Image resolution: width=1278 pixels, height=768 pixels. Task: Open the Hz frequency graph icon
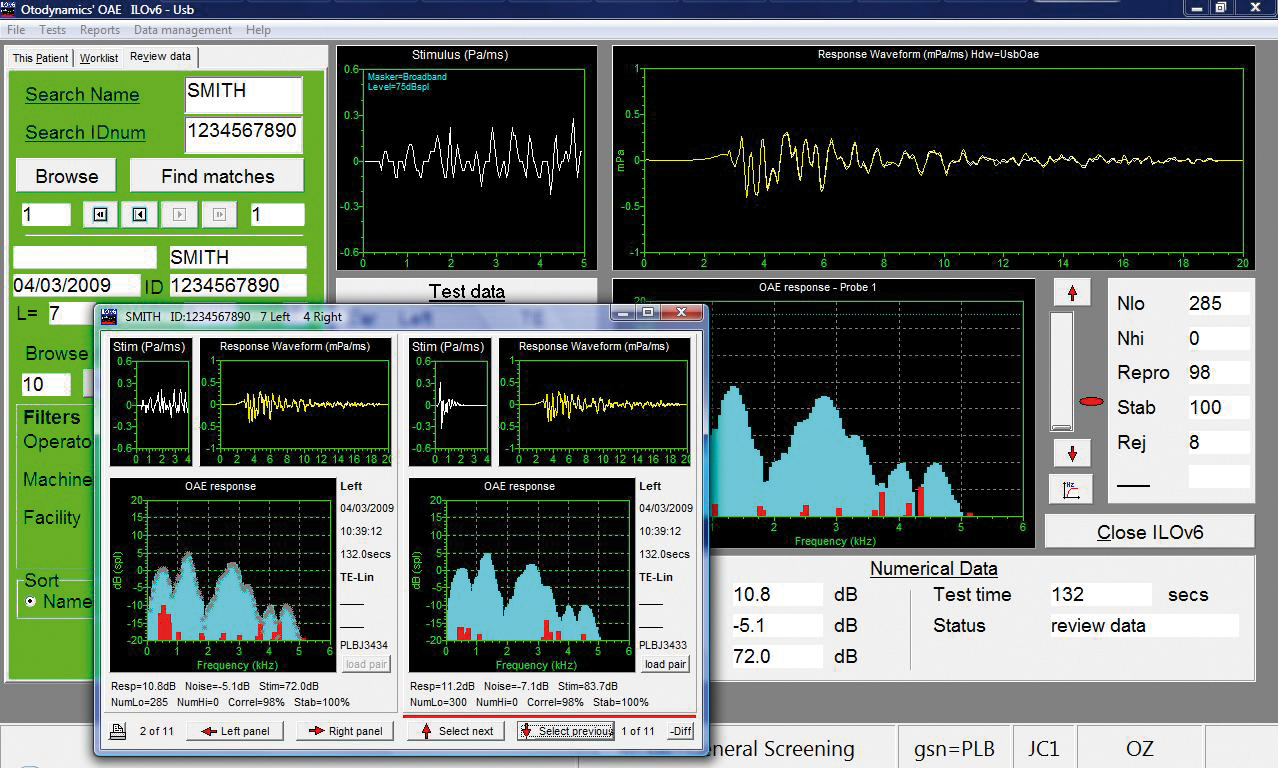[x=1071, y=490]
